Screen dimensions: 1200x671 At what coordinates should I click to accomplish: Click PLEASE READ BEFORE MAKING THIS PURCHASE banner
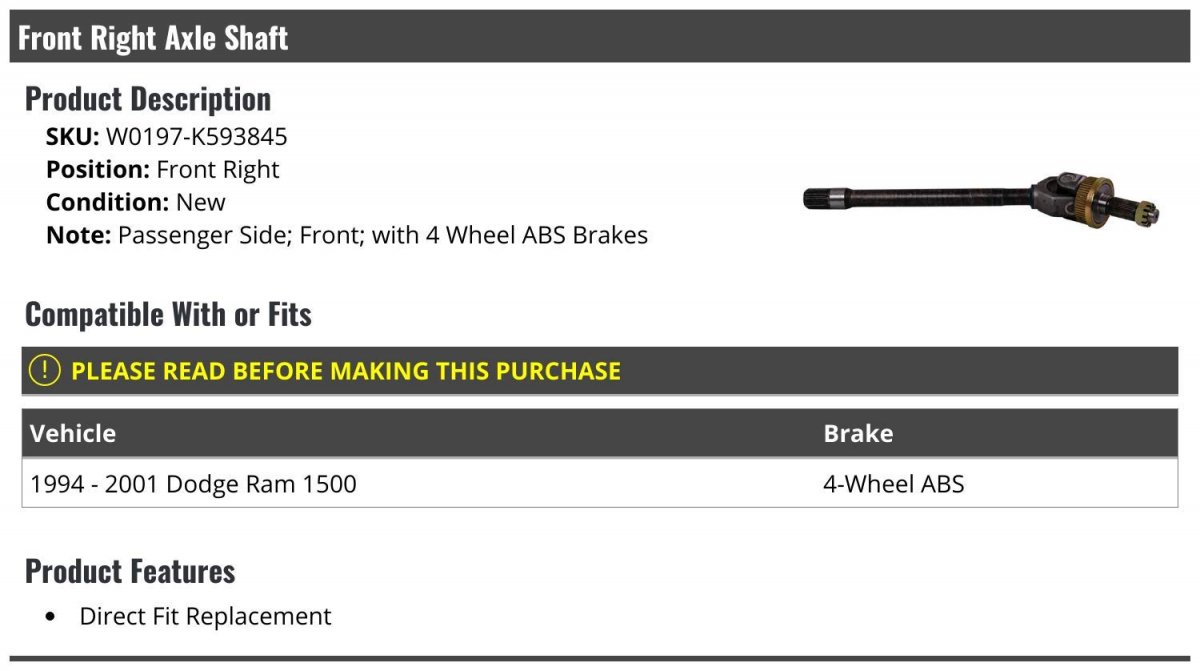pyautogui.click(x=600, y=370)
